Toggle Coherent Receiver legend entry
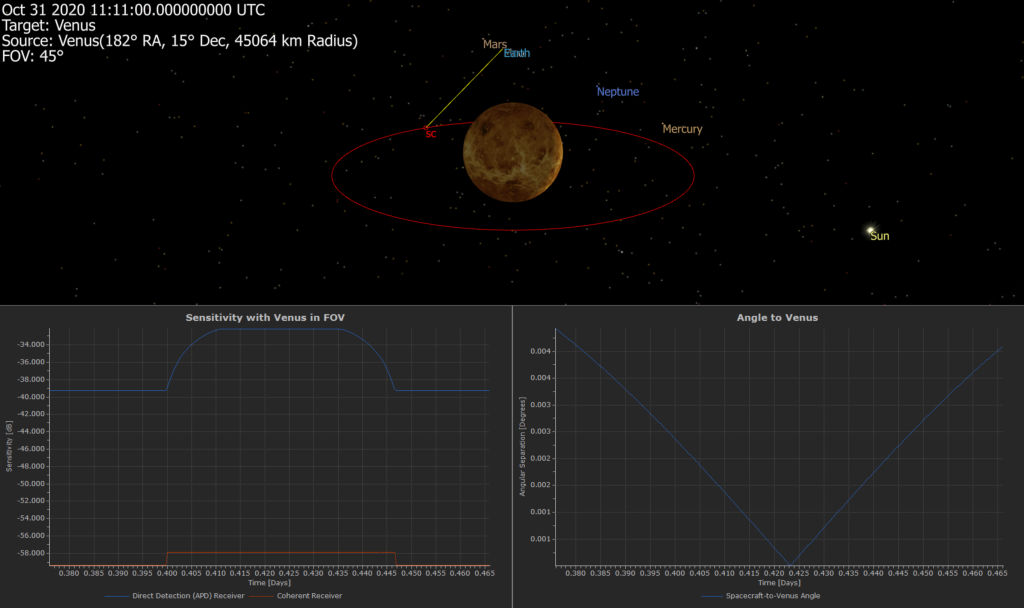This screenshot has width=1024, height=608. [x=310, y=595]
